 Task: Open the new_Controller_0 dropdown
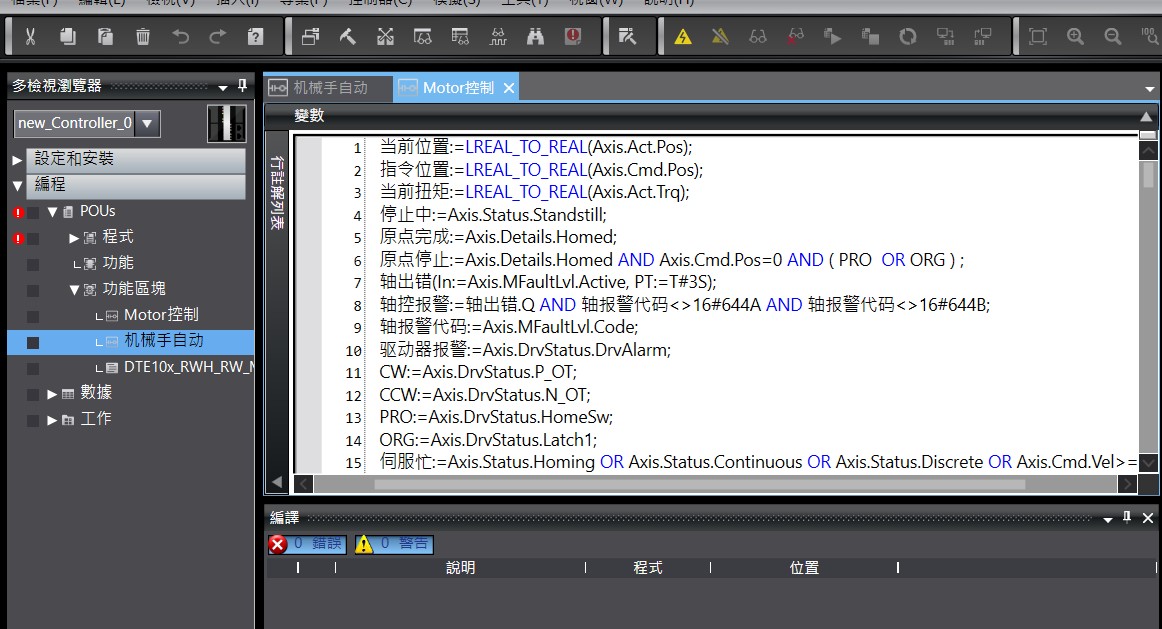pyautogui.click(x=146, y=123)
